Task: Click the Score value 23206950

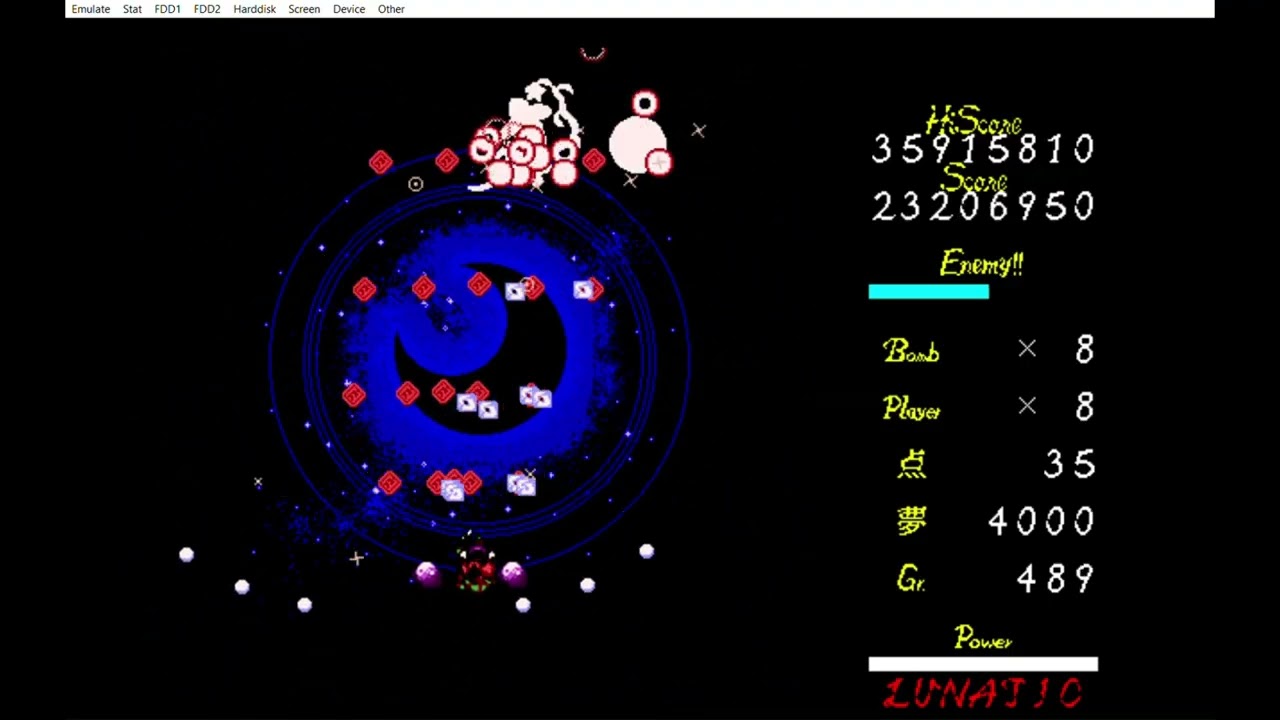Action: point(984,207)
